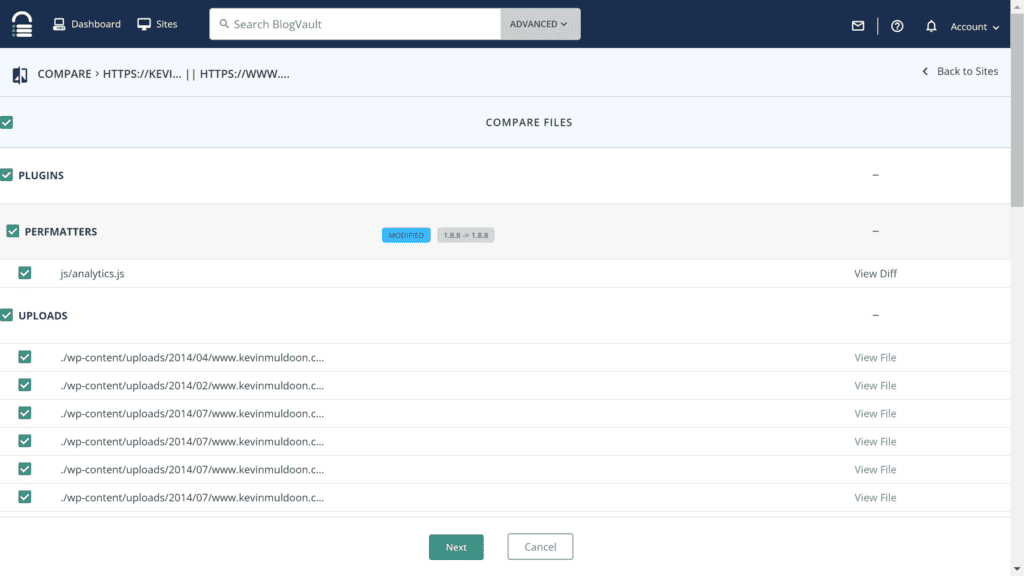
Task: Collapse the PERFMATTERS section
Action: [876, 231]
